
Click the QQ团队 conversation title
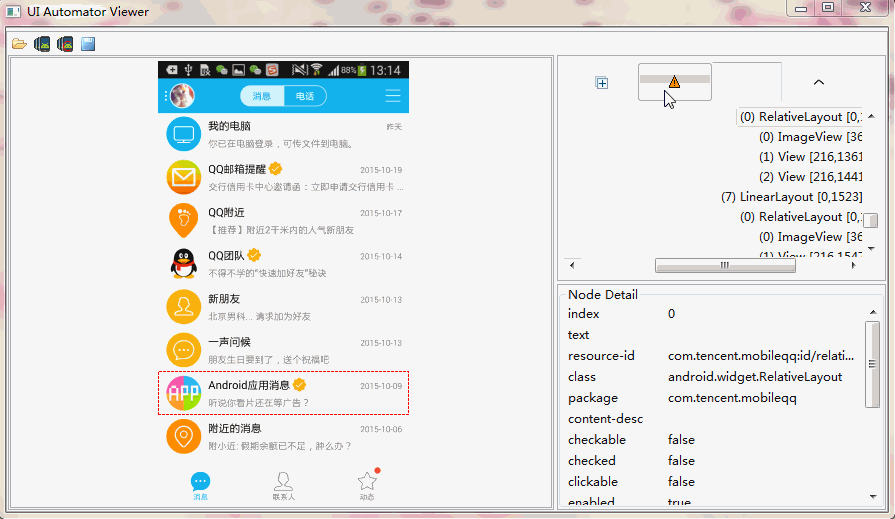point(226,255)
